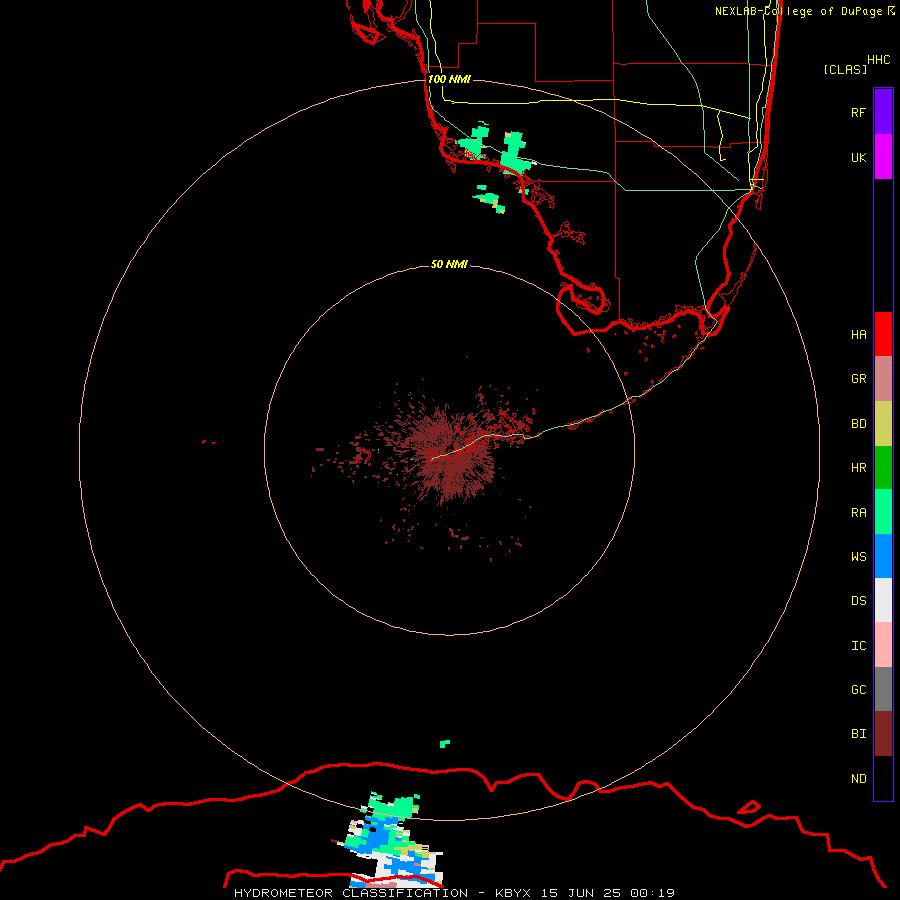Click the small isolated green rain echo south
Image resolution: width=900 pixels, height=900 pixels.
click(445, 744)
